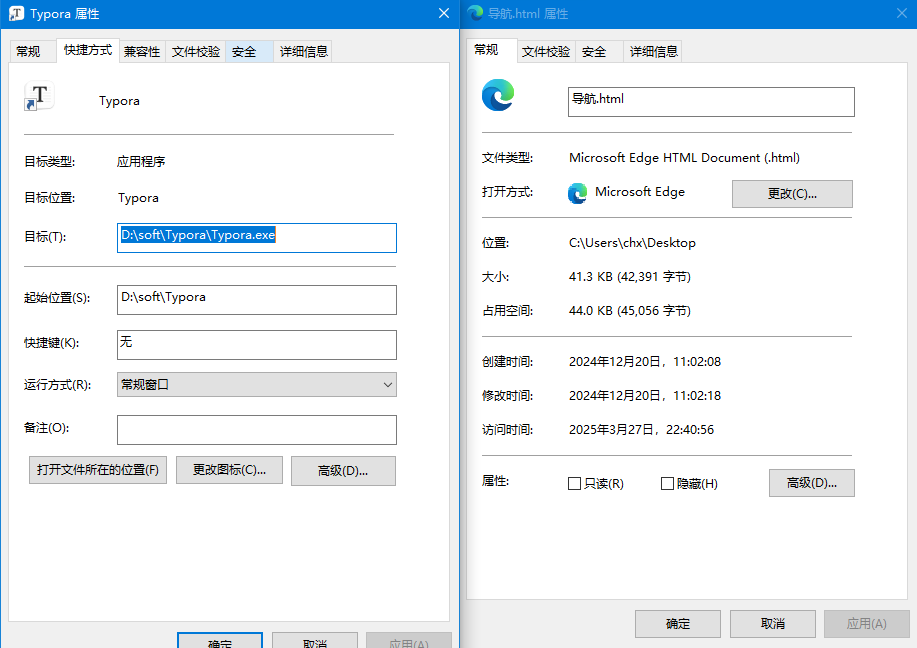Click the 导航.html filename field

(711, 102)
